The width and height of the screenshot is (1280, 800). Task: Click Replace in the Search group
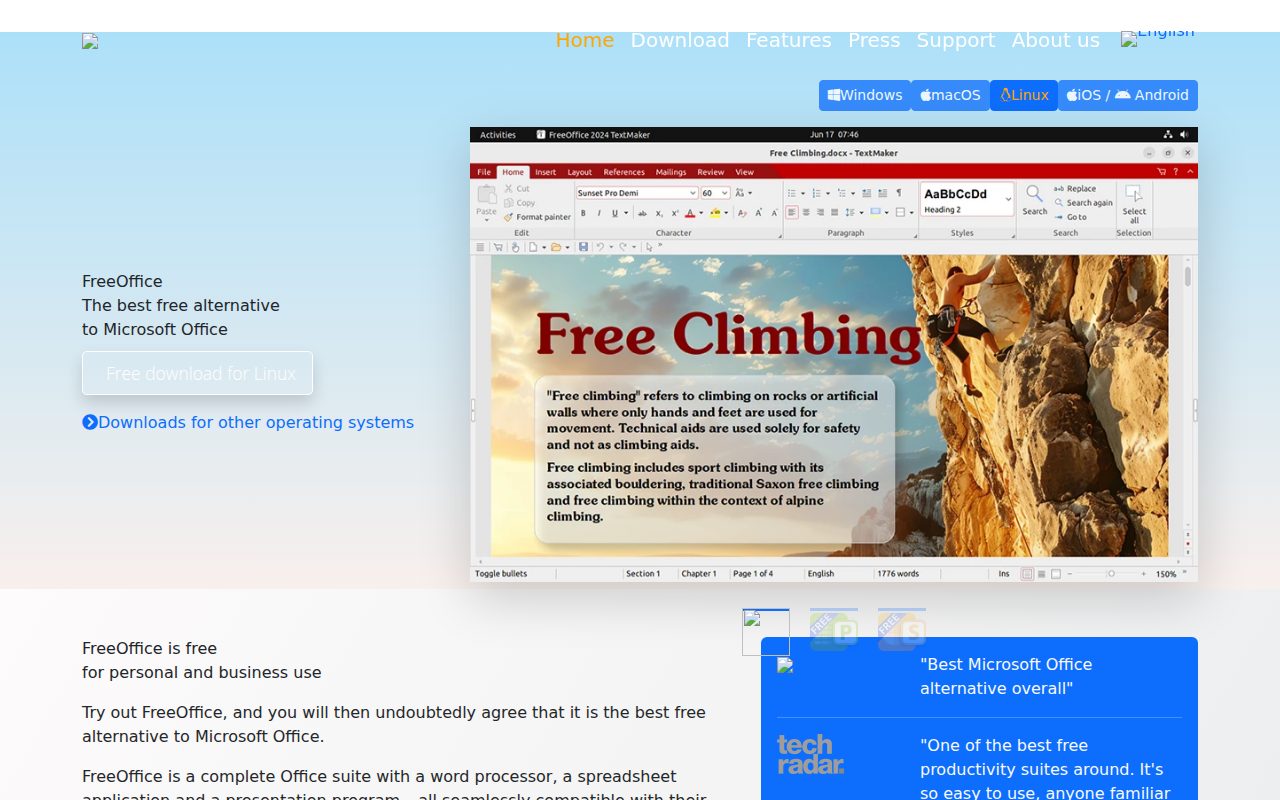point(1075,189)
